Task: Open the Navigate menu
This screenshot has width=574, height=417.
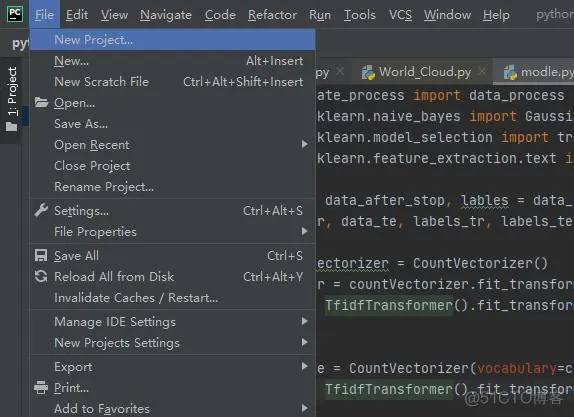Action: (166, 15)
